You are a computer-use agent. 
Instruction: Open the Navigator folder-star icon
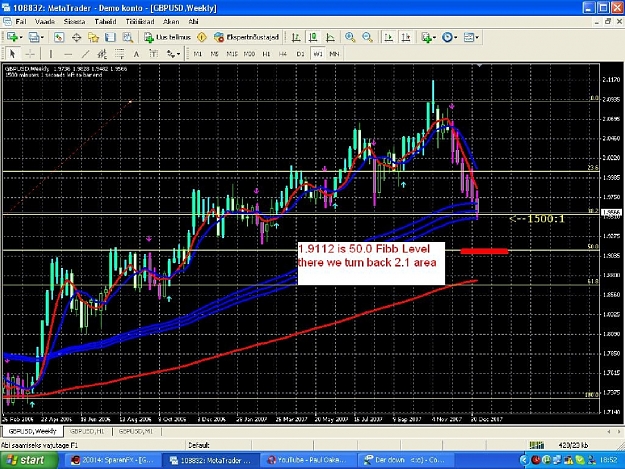point(93,37)
